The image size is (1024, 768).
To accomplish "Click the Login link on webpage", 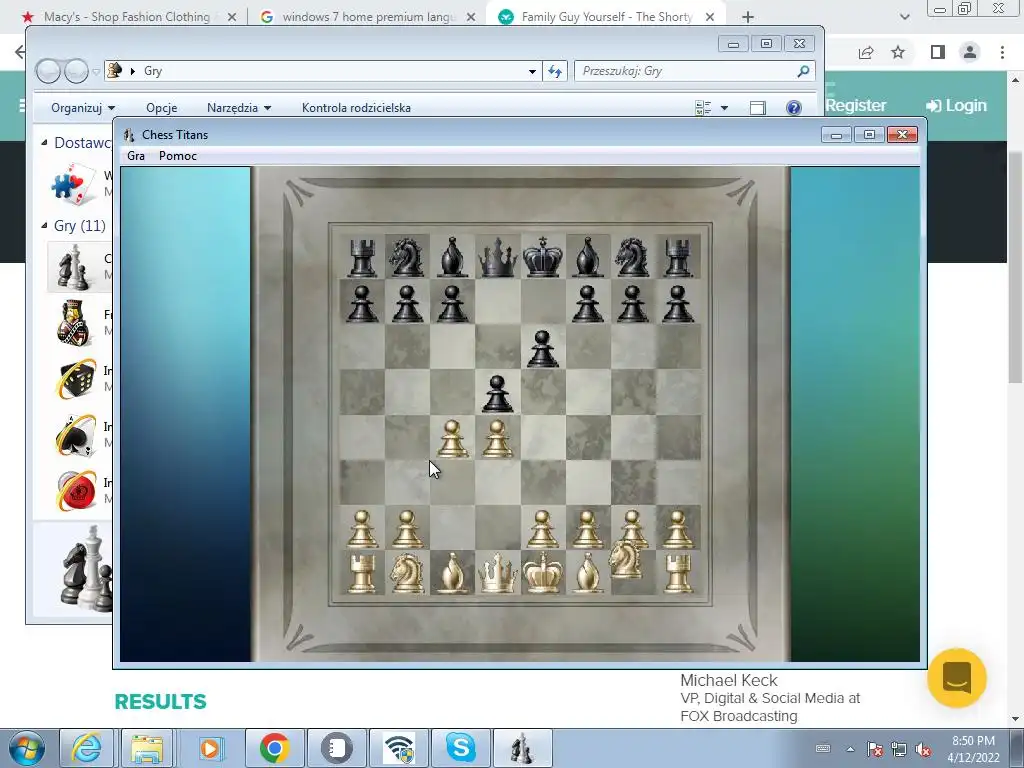I will click(x=957, y=105).
